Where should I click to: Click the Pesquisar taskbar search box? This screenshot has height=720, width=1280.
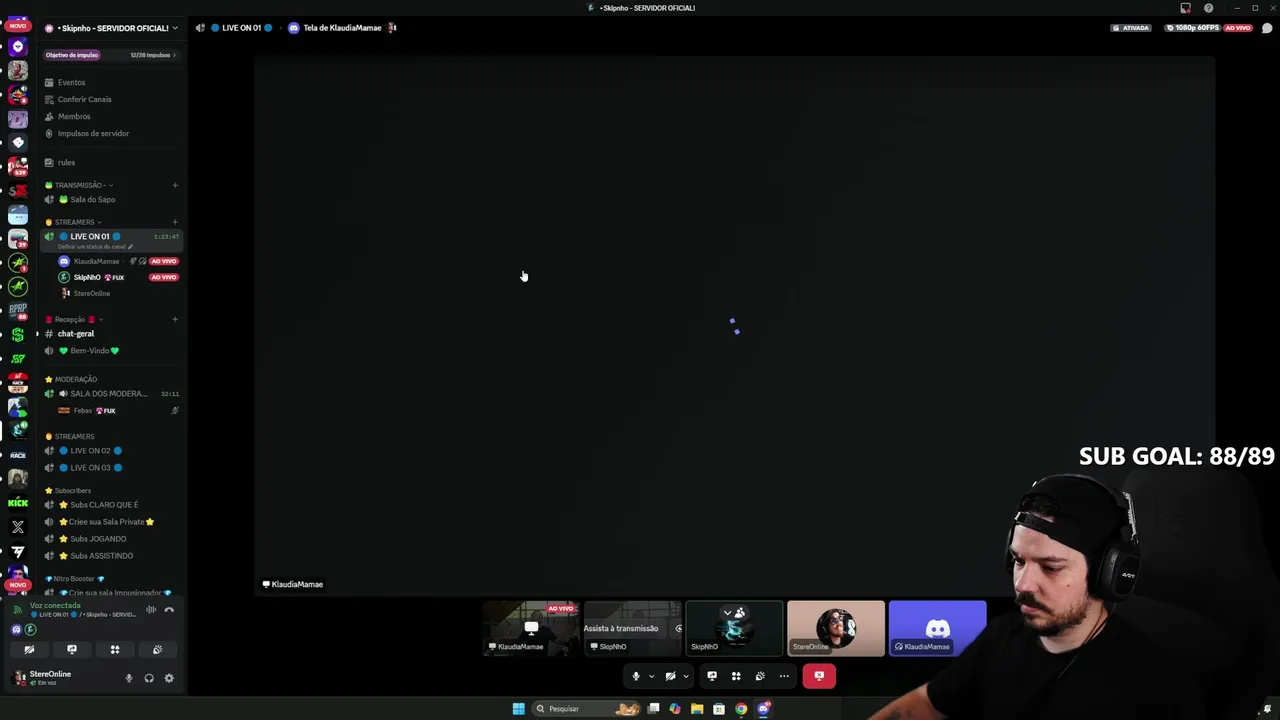[588, 709]
